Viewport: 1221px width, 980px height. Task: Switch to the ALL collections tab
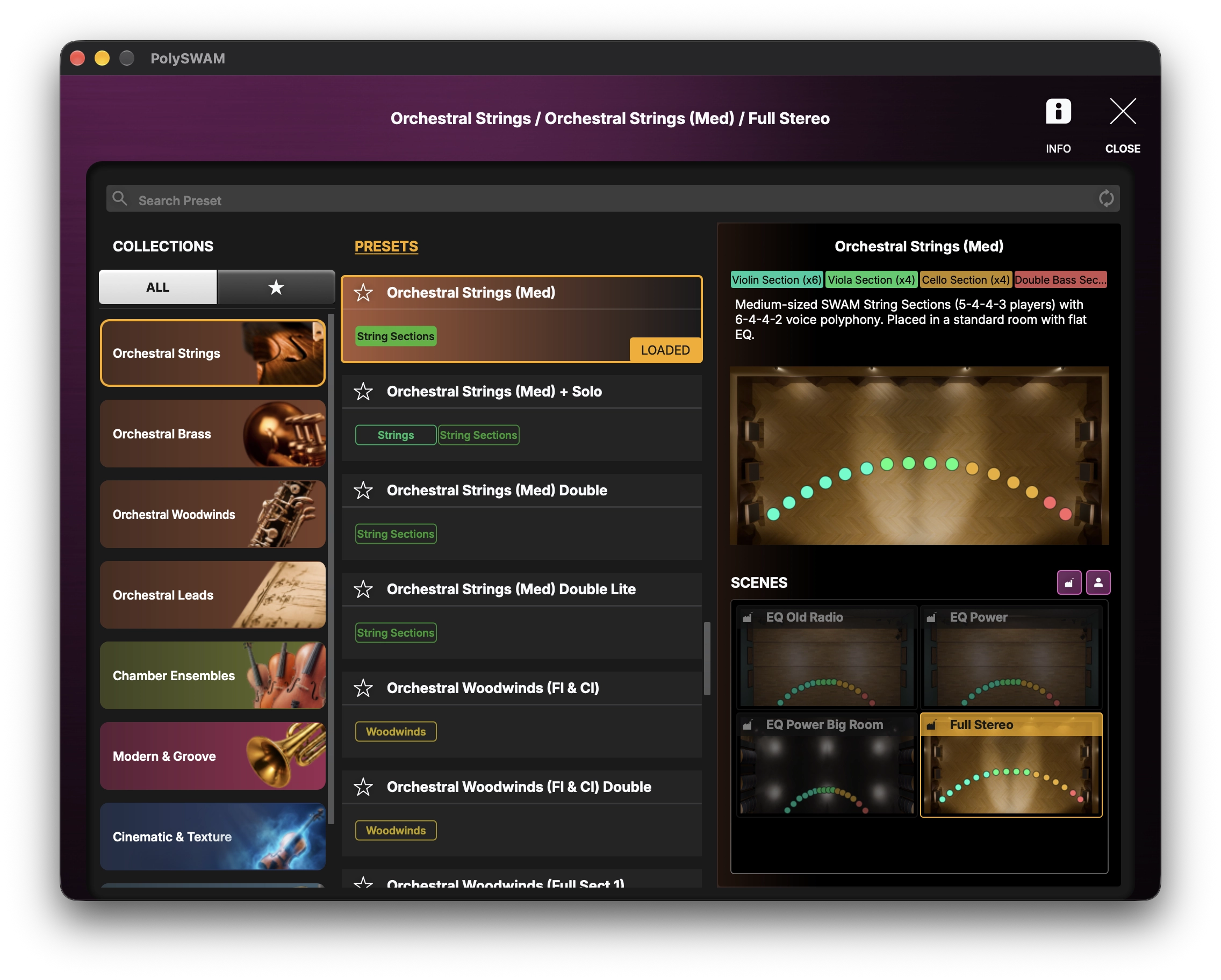coord(157,287)
